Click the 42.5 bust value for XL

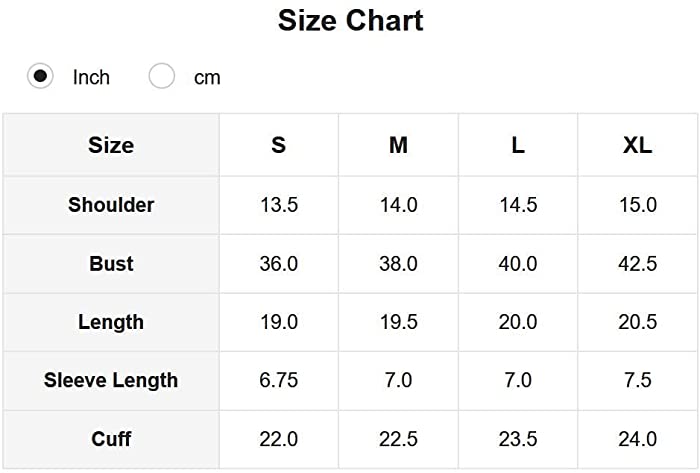coord(638,263)
